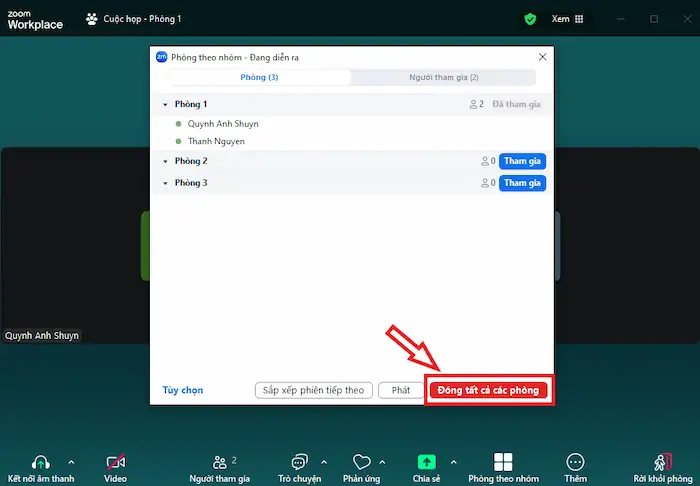Open the Người tham gia participants panel
The image size is (700, 486).
point(219,462)
